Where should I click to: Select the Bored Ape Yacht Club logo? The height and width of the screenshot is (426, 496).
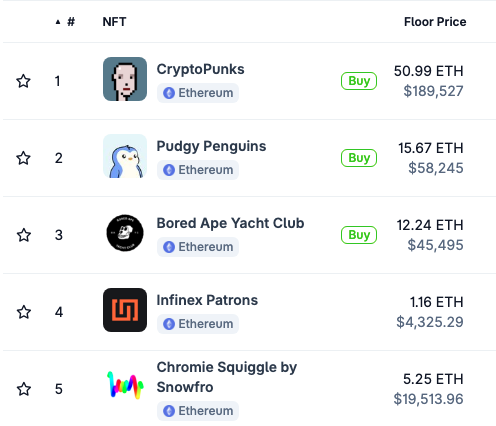coord(125,233)
